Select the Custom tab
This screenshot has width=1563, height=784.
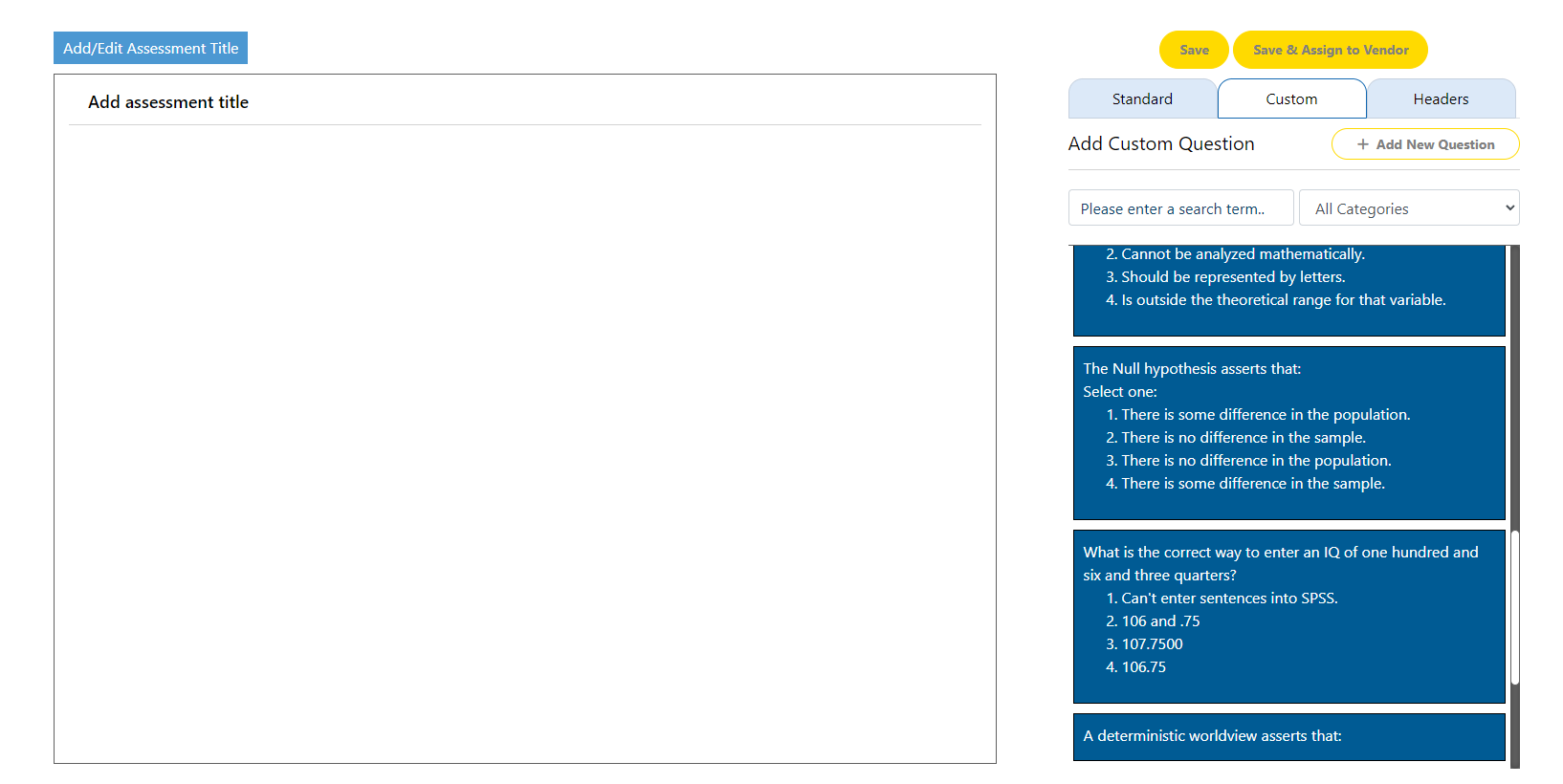[x=1291, y=98]
